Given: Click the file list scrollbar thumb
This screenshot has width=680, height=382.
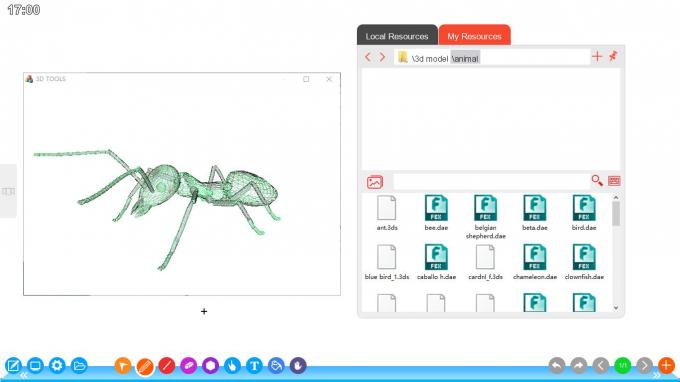Looking at the screenshot, I should (x=616, y=214).
